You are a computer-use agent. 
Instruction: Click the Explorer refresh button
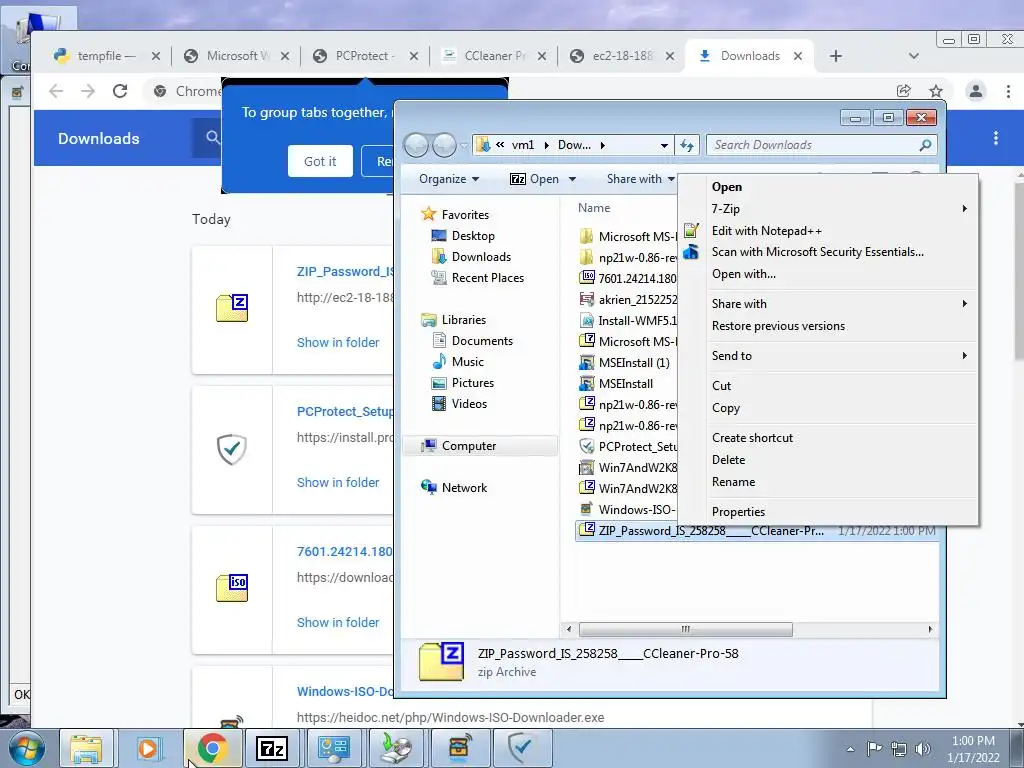(x=687, y=145)
